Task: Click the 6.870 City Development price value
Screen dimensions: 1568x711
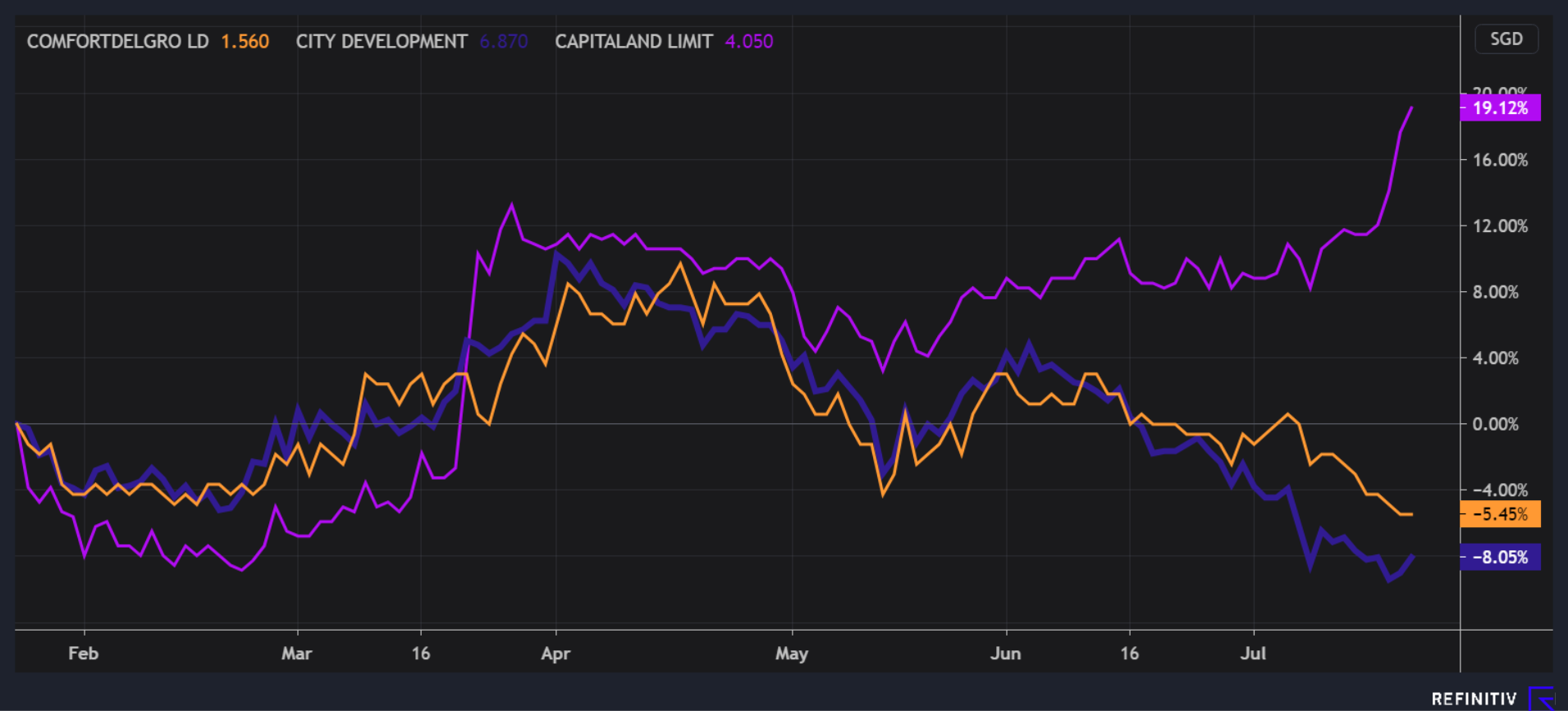Action: [x=503, y=42]
